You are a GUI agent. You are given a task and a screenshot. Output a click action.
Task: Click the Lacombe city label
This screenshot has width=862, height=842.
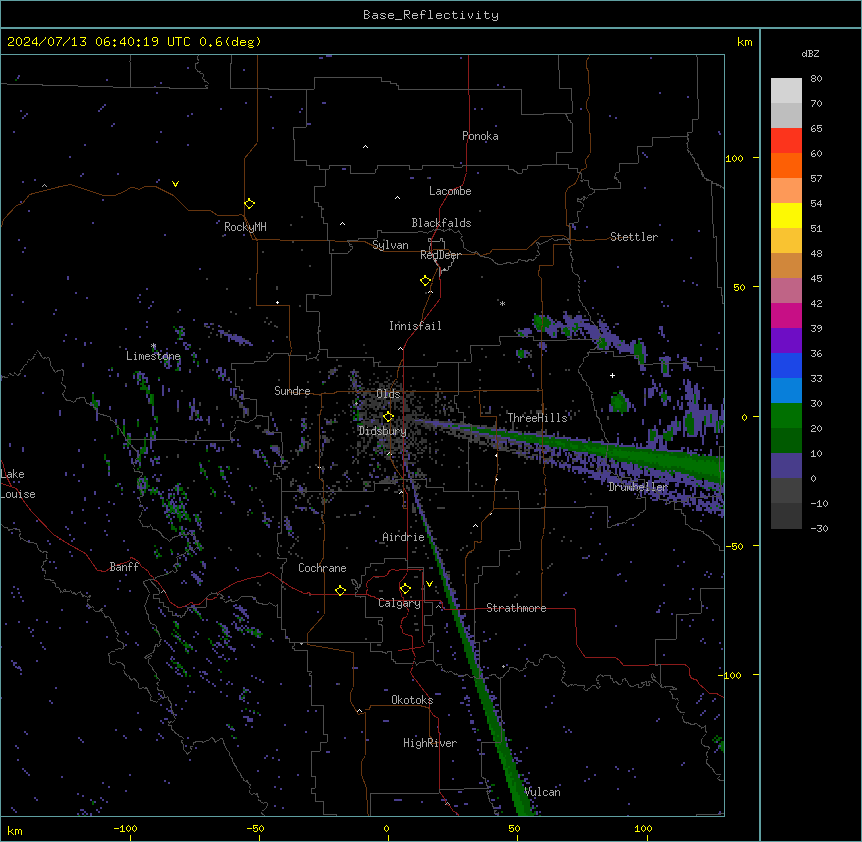(450, 191)
